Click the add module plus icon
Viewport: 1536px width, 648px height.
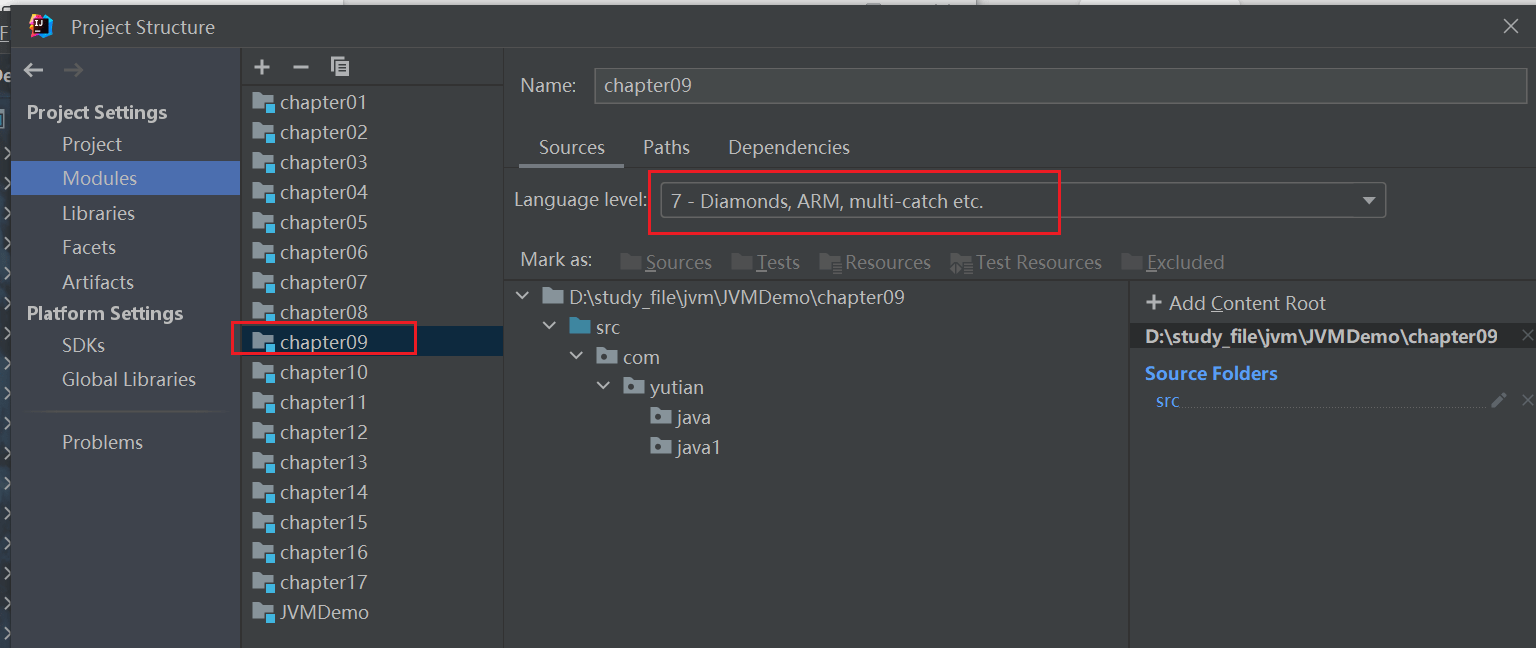(x=262, y=67)
